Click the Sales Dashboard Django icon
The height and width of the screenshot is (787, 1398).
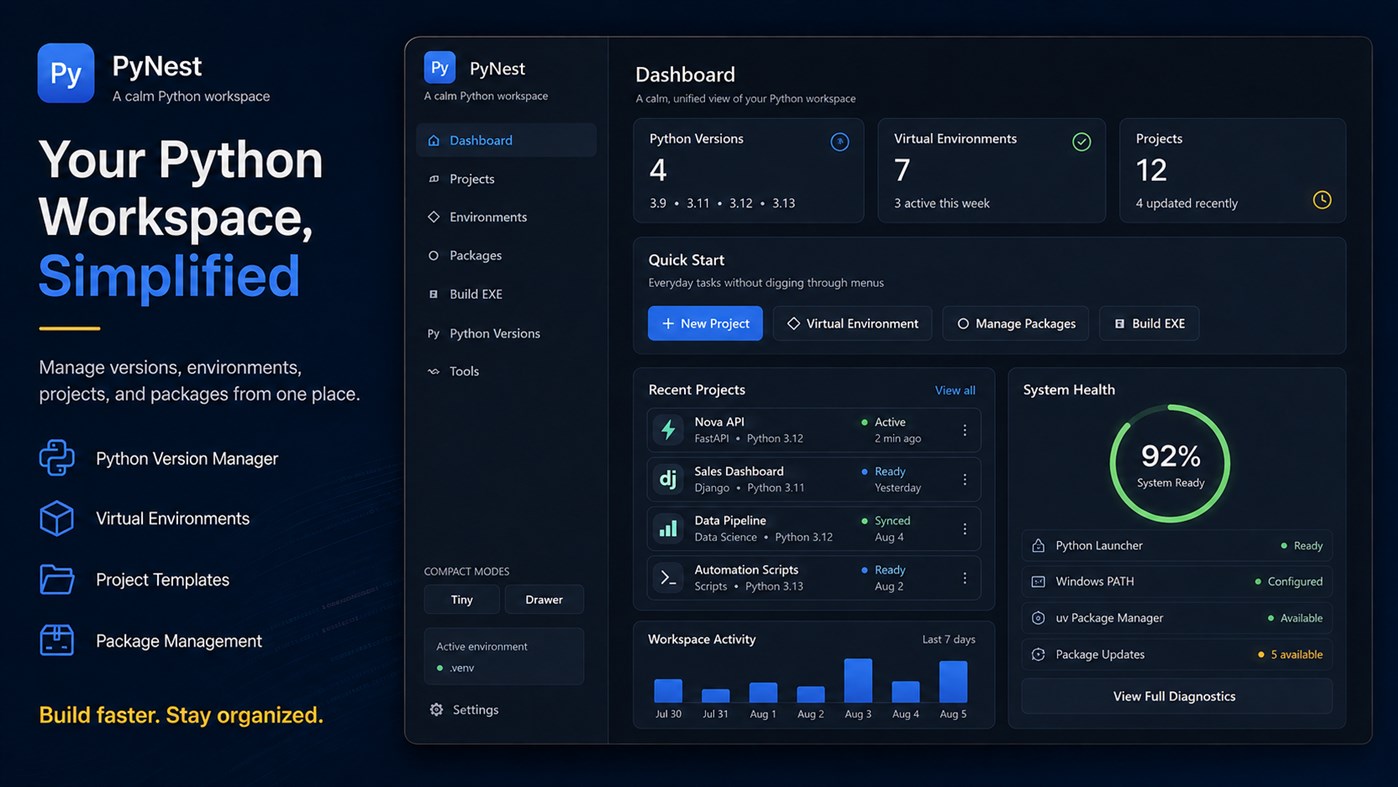pyautogui.click(x=668, y=479)
